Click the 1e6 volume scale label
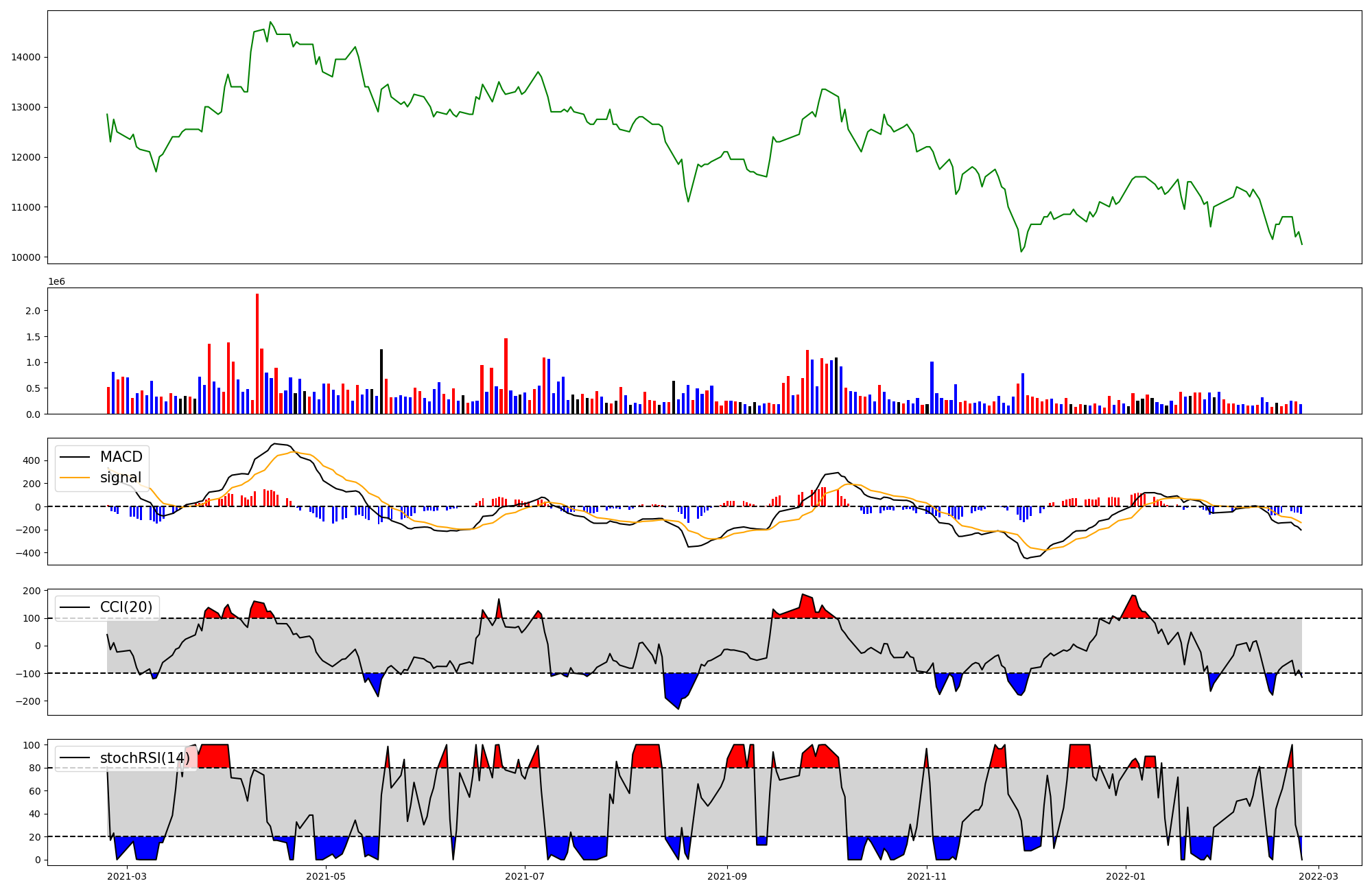Viewport: 1372px width, 892px height. pyautogui.click(x=56, y=281)
